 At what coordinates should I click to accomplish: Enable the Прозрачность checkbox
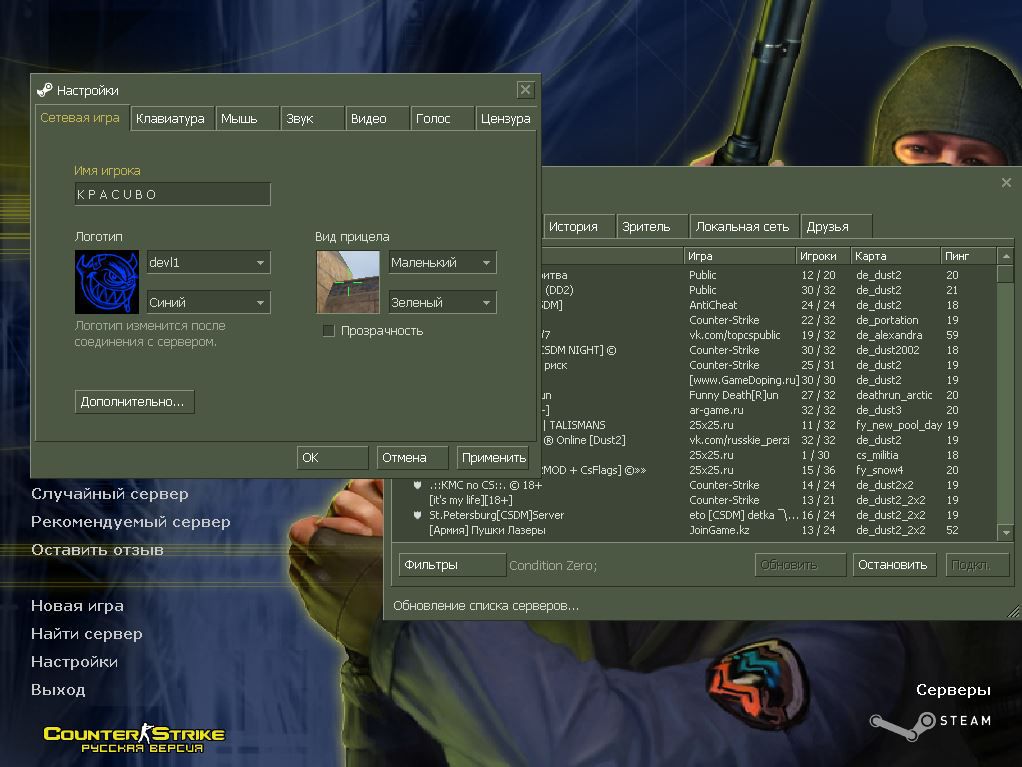tap(328, 331)
